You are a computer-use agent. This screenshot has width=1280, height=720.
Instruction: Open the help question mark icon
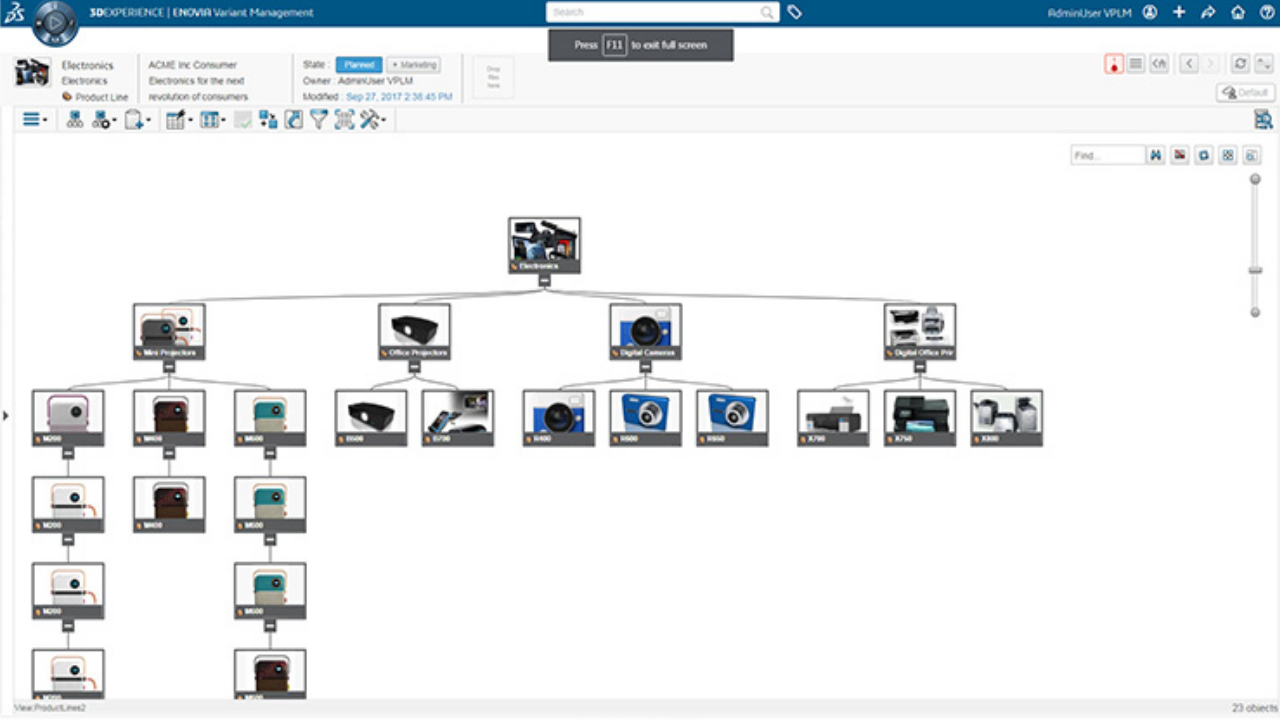pos(1267,13)
